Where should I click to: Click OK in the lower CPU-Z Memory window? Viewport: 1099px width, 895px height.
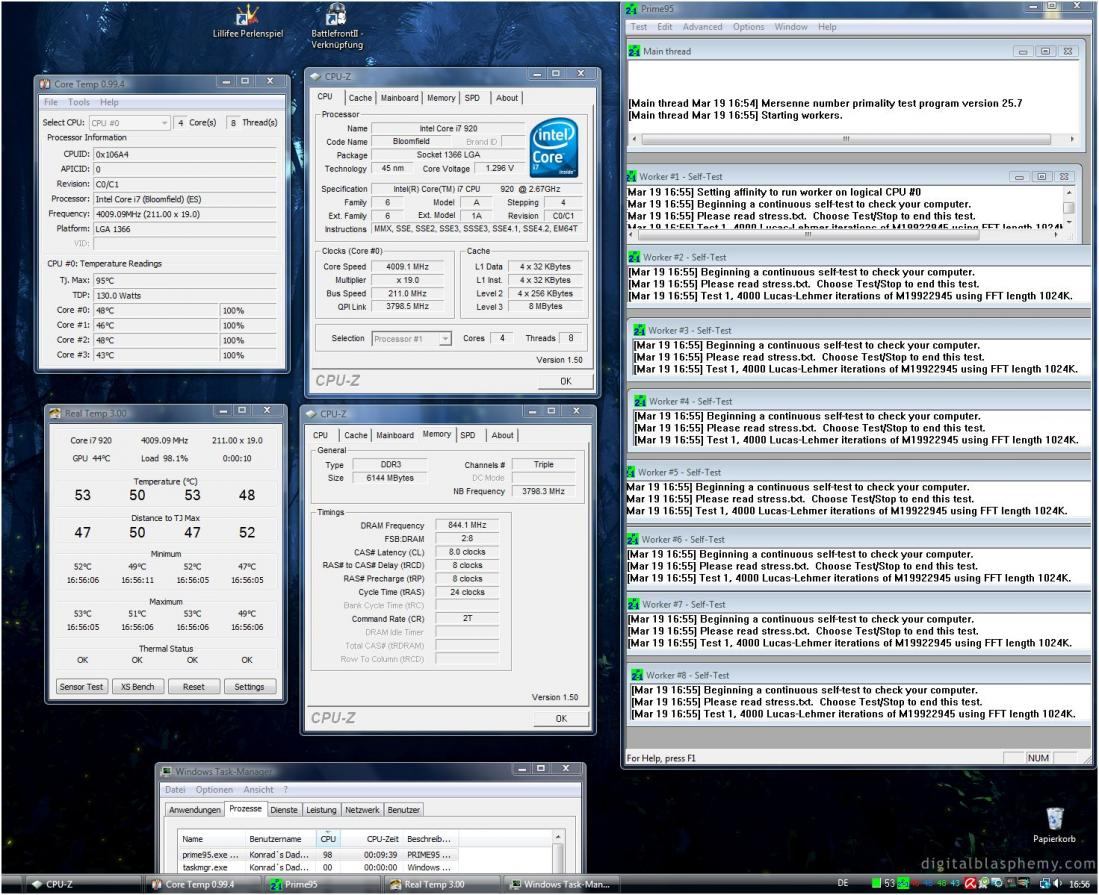tap(561, 718)
